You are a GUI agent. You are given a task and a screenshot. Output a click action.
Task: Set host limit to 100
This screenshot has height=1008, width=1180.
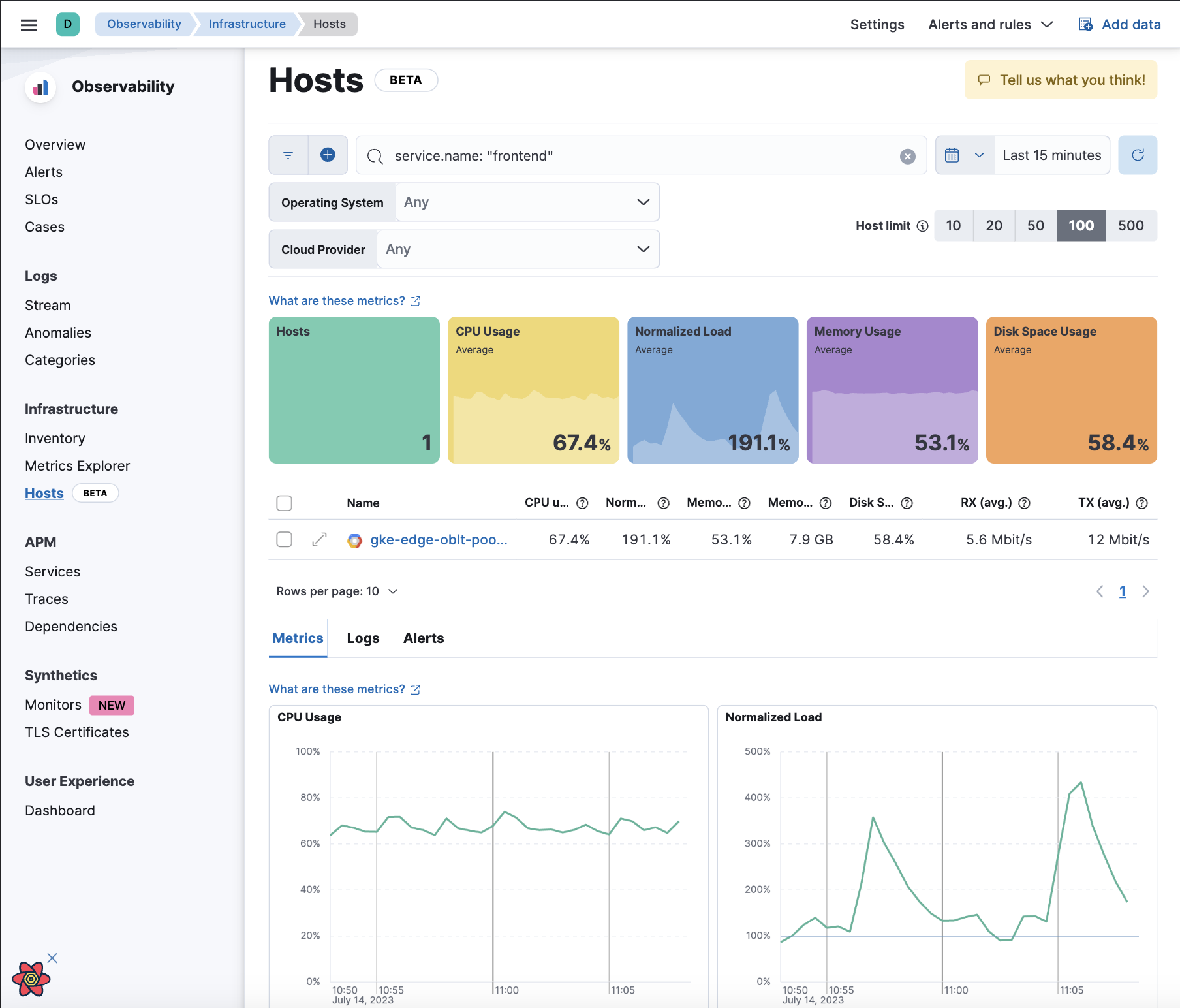coord(1081,226)
